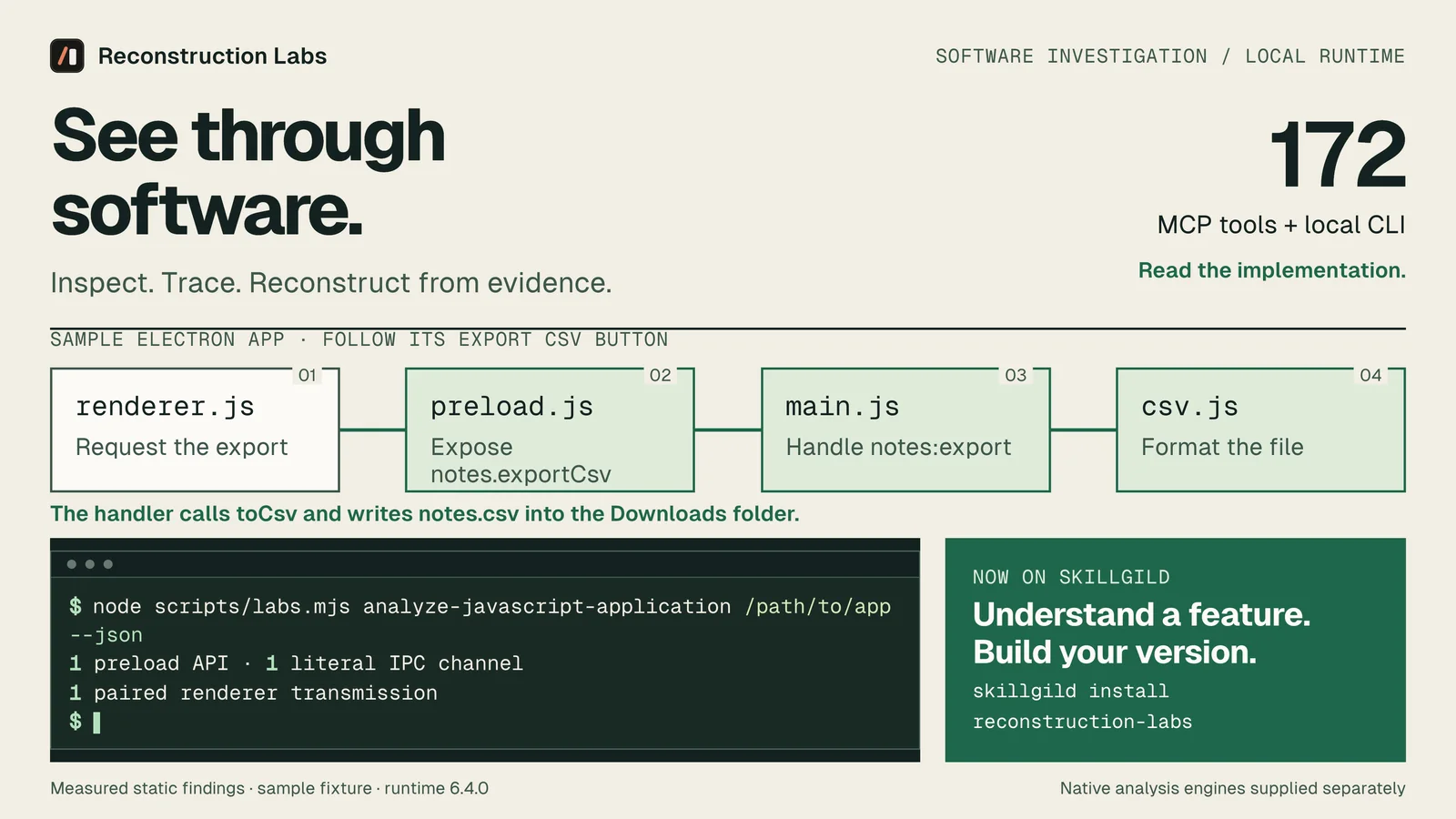This screenshot has height=819, width=1456.
Task: Click the terminal window's three-dot controls
Action: 89,564
